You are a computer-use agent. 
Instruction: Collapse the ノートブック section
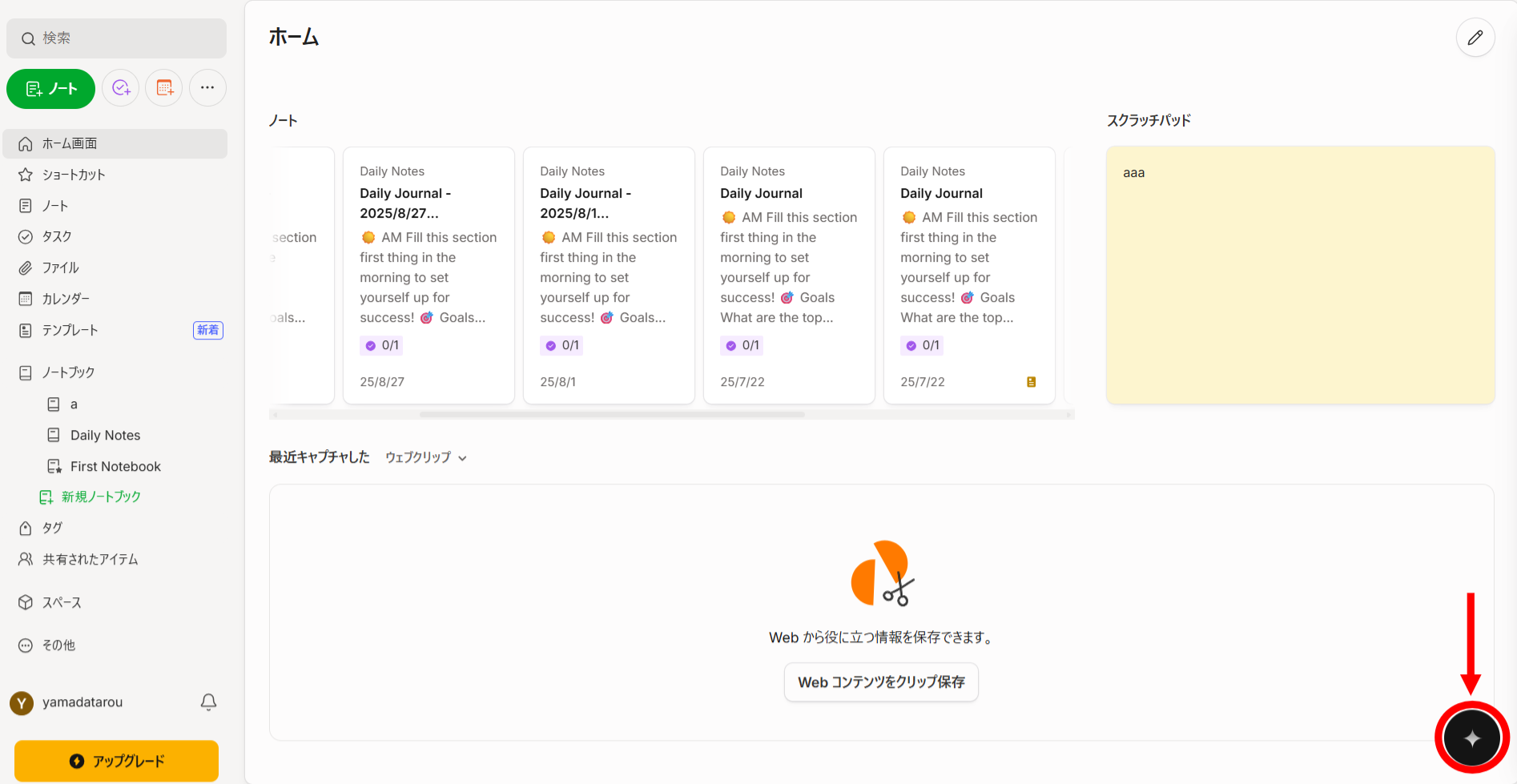(67, 372)
